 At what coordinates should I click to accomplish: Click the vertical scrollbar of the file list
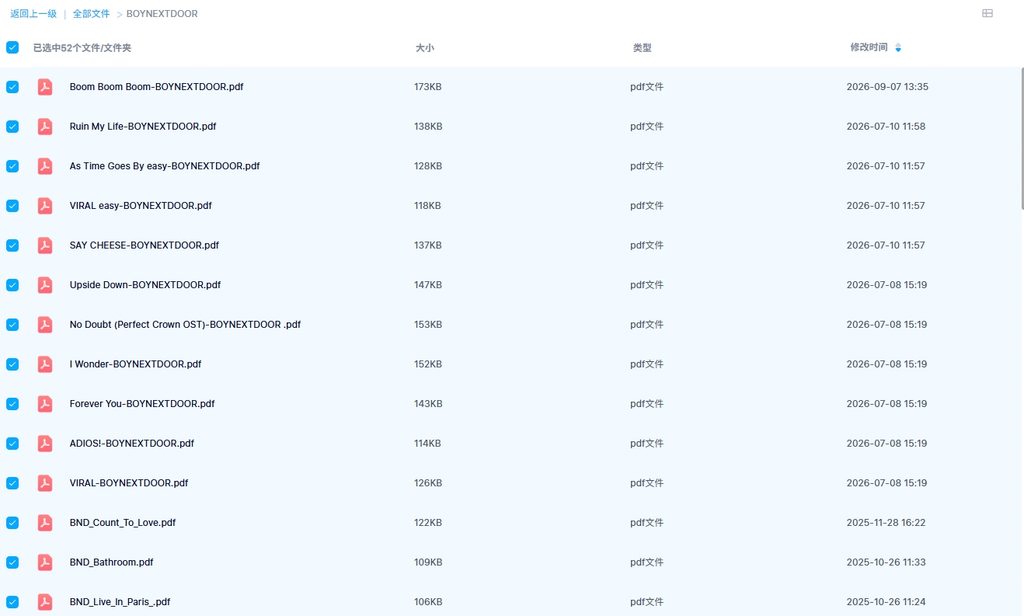[x=1022, y=138]
